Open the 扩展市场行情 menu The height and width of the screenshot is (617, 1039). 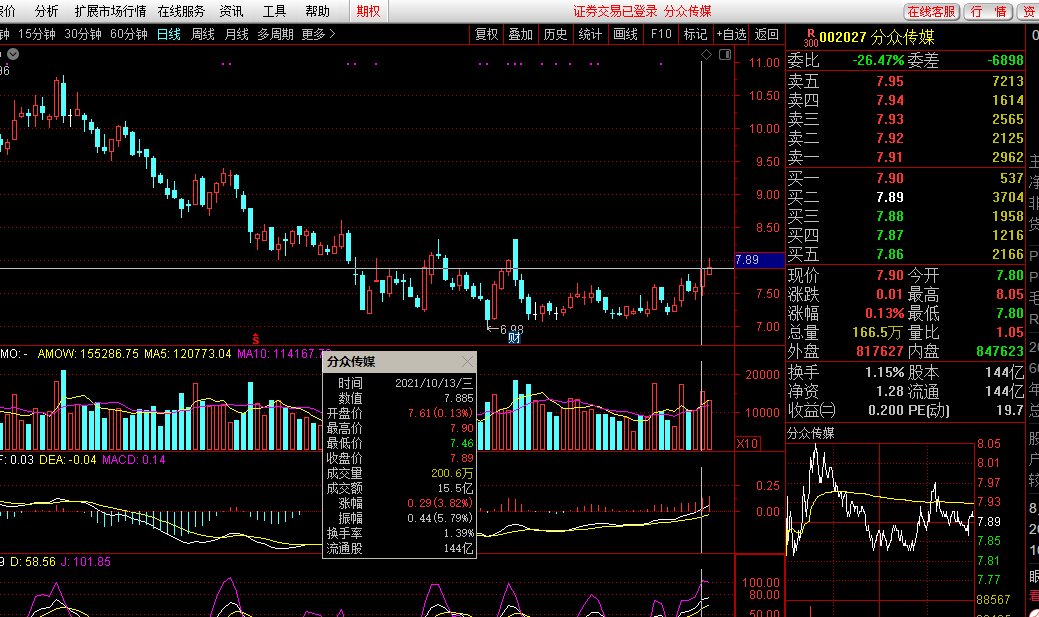(110, 11)
